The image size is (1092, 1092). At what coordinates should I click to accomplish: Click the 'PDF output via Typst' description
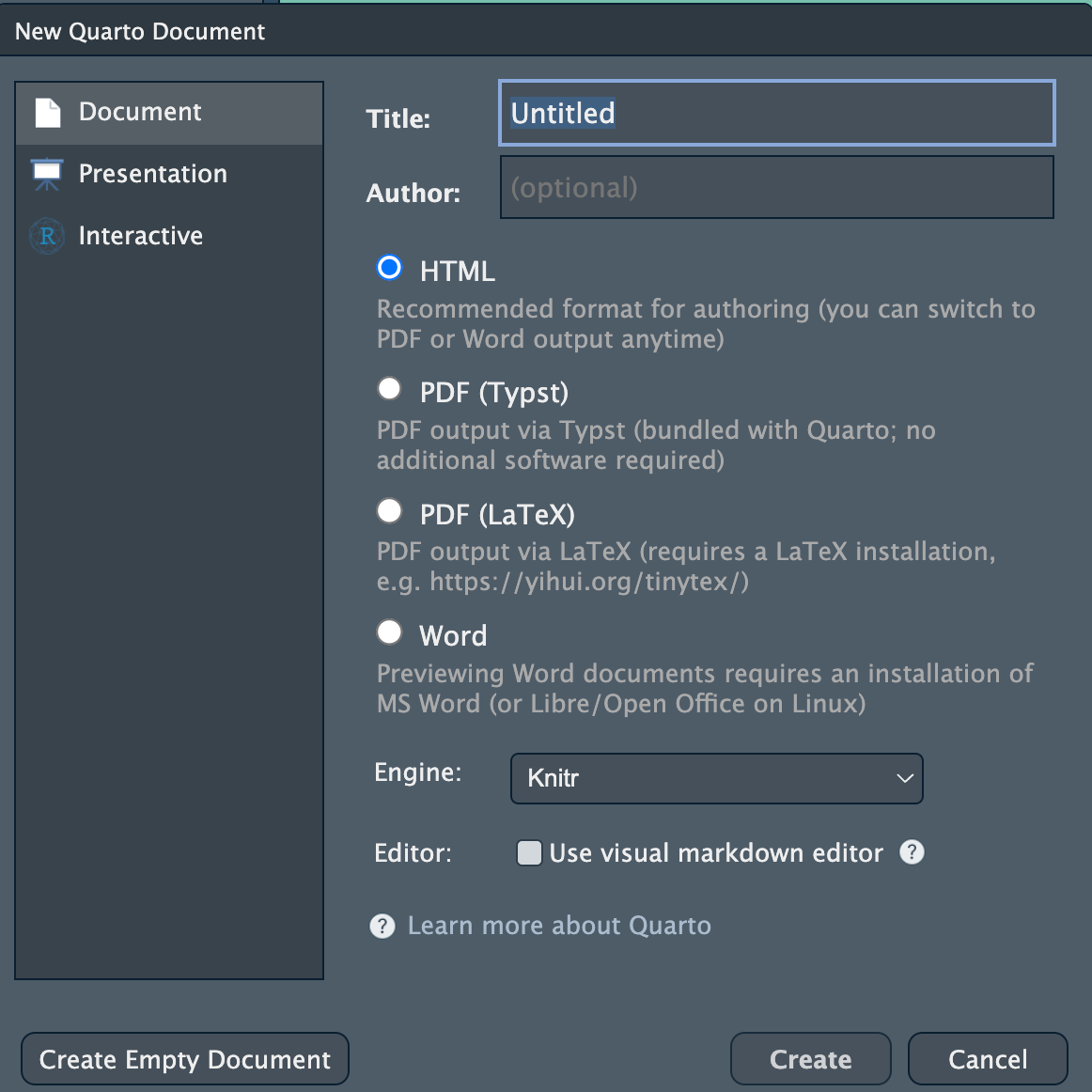coord(656,445)
